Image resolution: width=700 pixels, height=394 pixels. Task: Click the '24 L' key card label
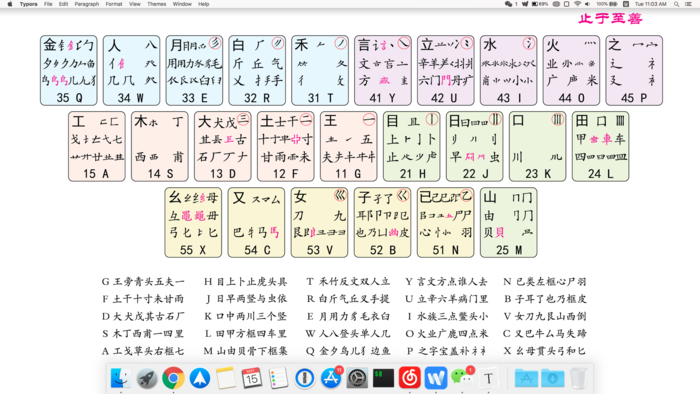click(x=600, y=174)
